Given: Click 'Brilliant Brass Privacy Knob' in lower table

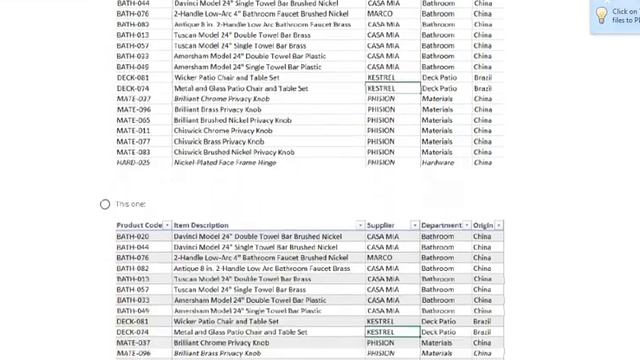Looking at the screenshot, I should 217,353.
